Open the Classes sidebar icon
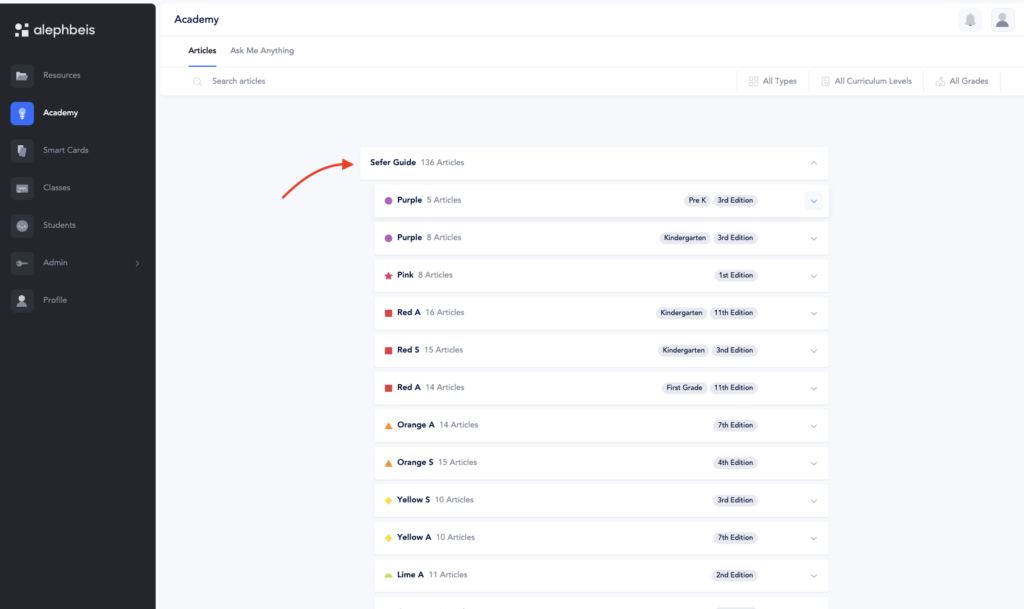Screen dimensions: 1024x609 (22, 188)
